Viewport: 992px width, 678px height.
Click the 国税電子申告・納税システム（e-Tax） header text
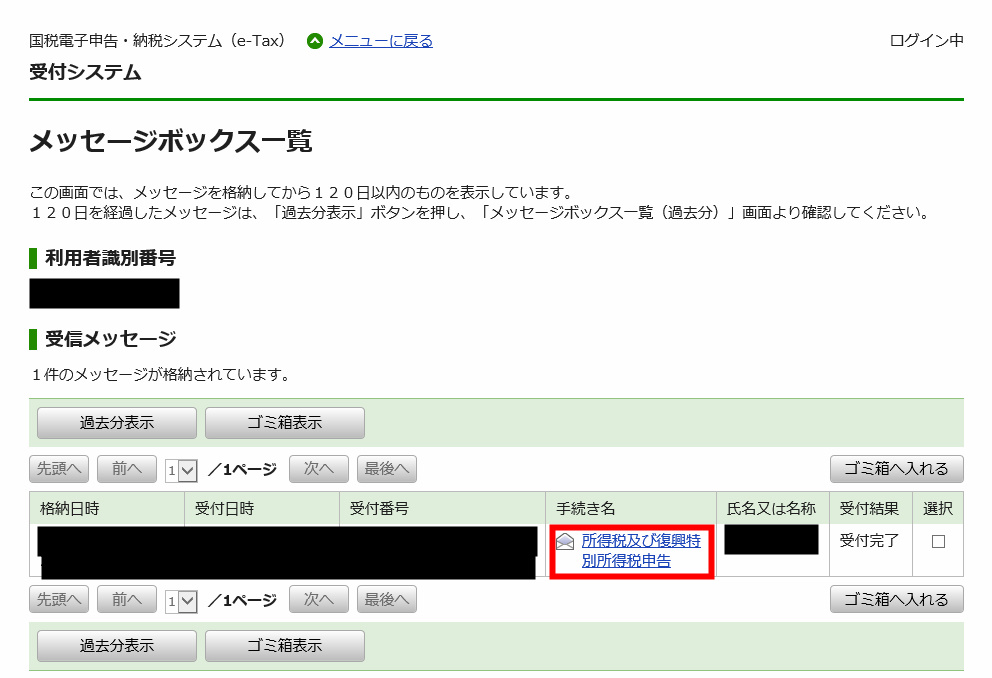point(157,41)
